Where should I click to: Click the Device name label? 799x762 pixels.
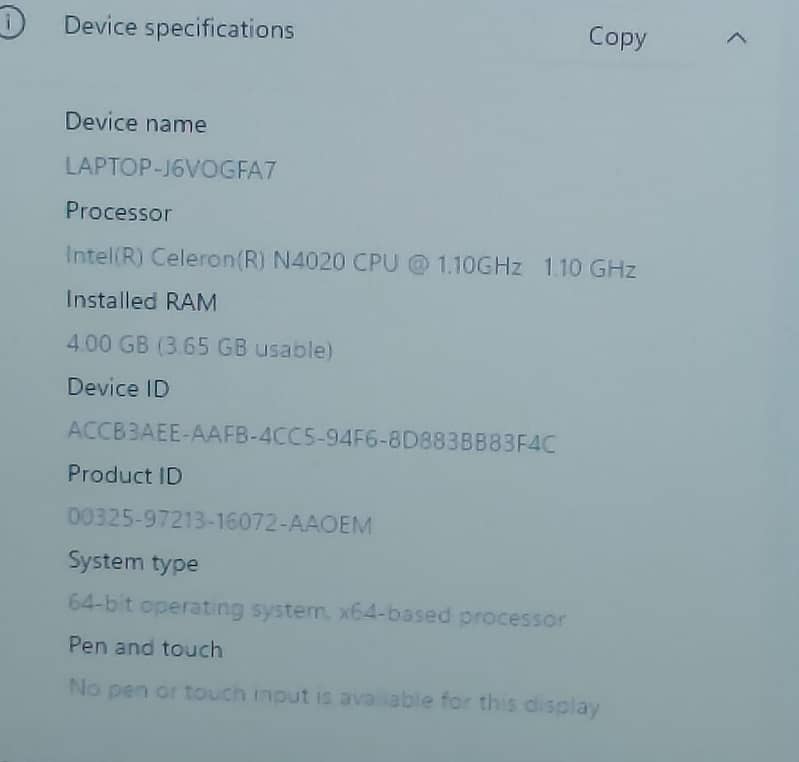[x=136, y=123]
